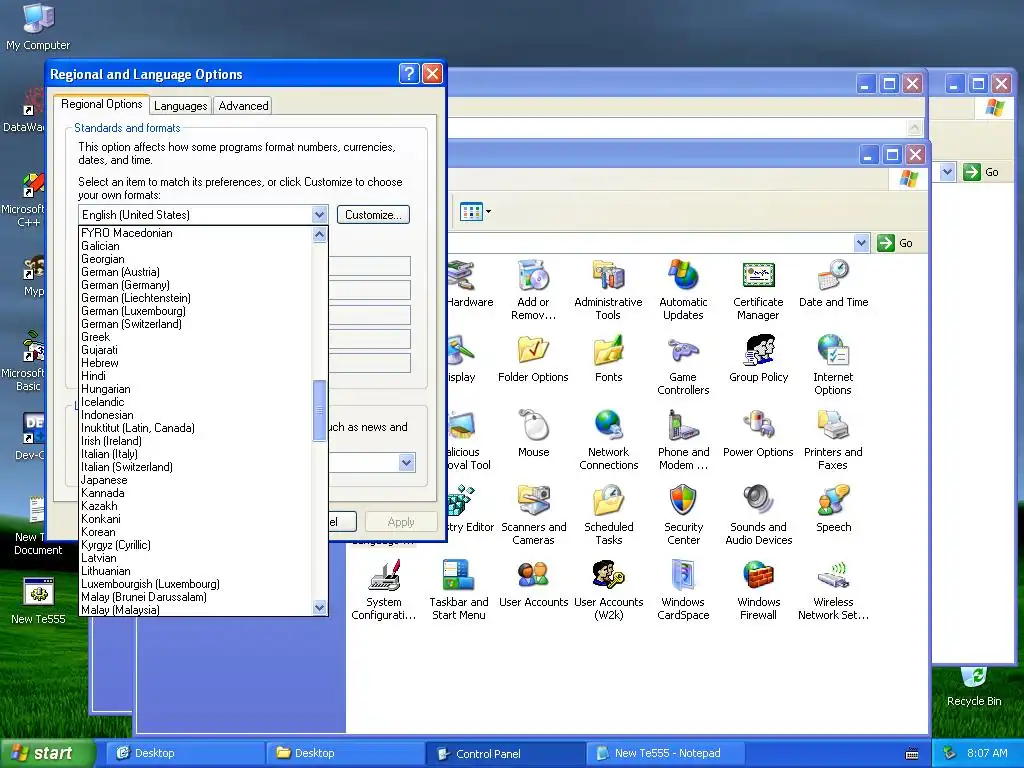Open Fonts icon in Control Panel
The image size is (1024, 768).
[609, 359]
